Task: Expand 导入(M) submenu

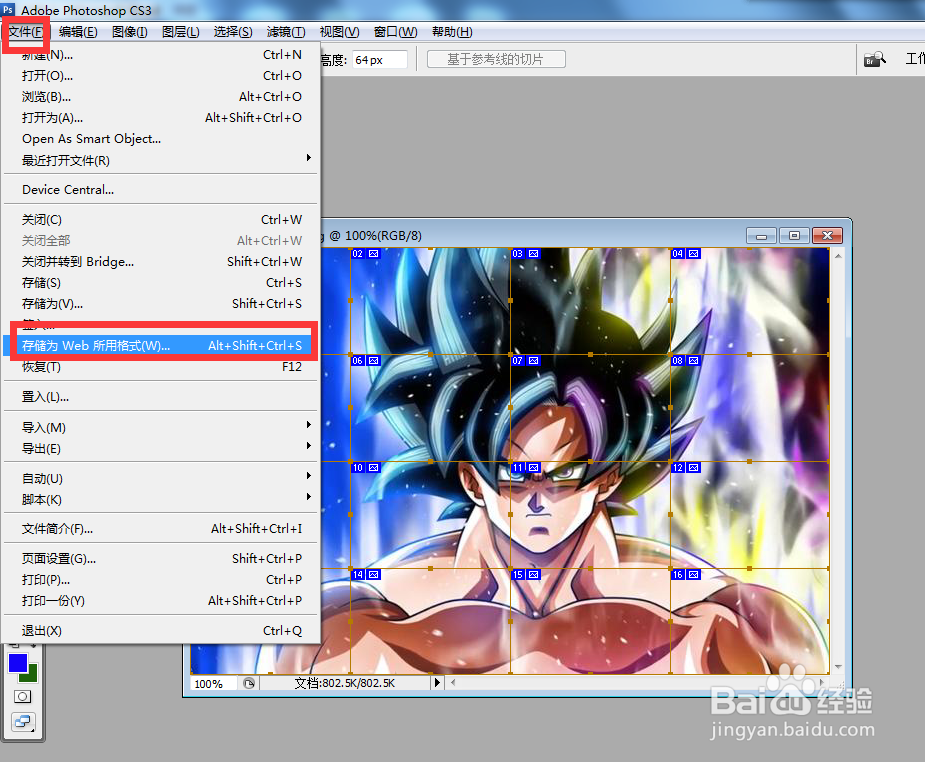Action: click(x=161, y=428)
